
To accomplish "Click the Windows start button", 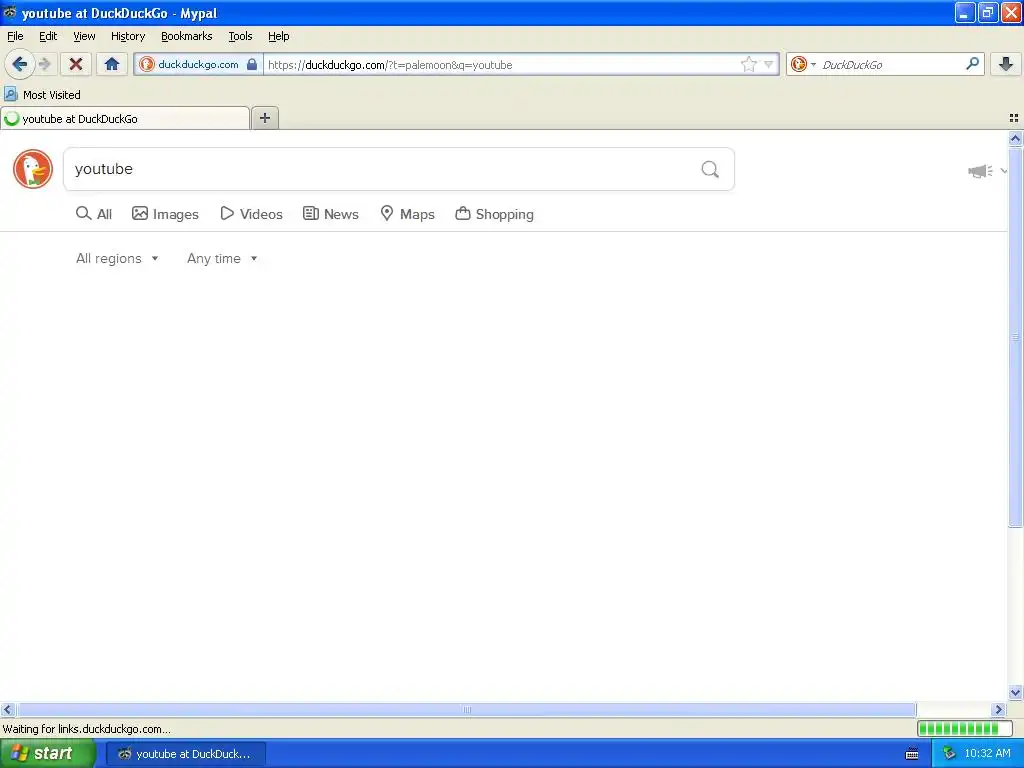I will (47, 754).
